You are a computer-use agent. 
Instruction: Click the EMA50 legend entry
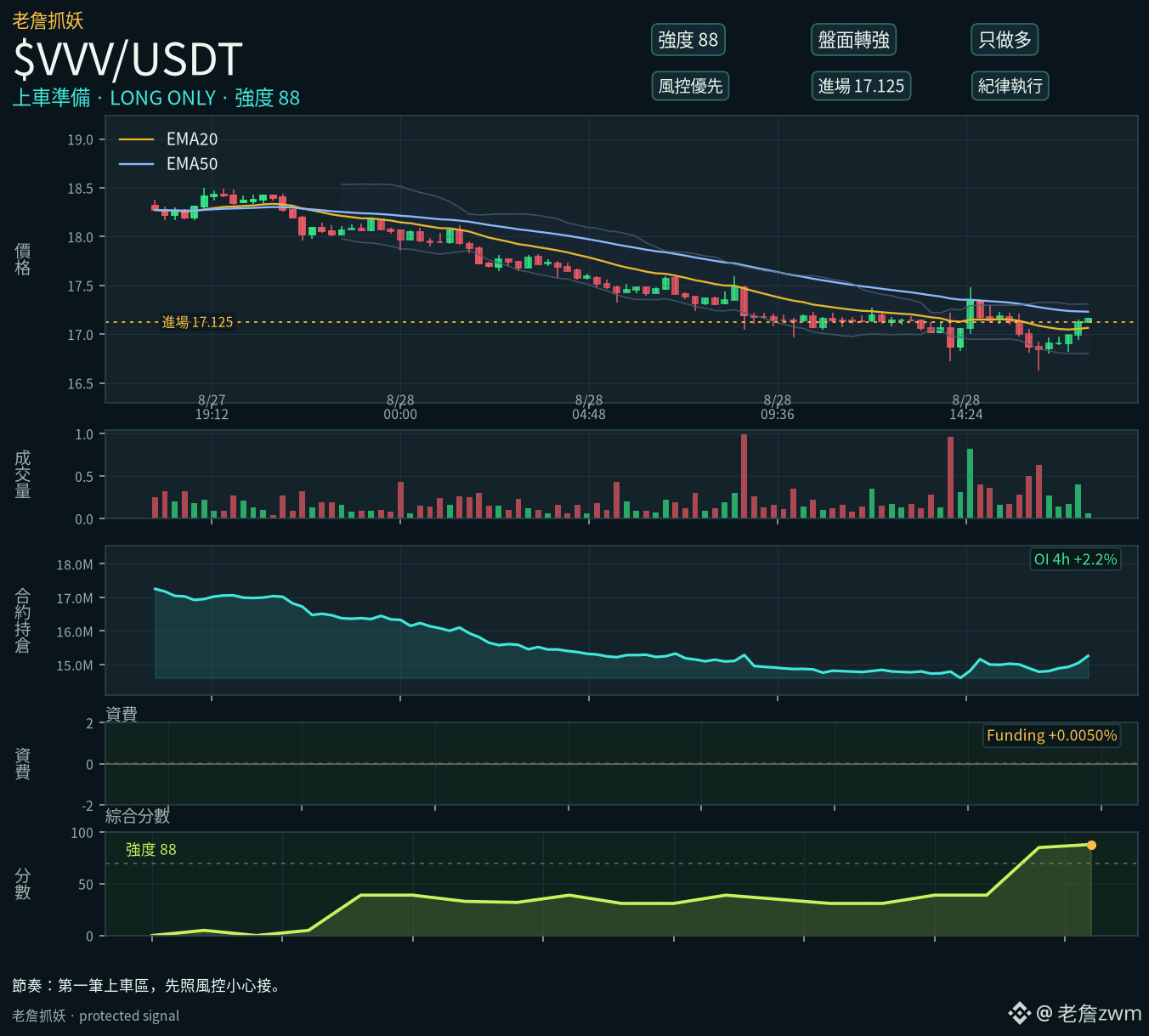click(x=169, y=164)
